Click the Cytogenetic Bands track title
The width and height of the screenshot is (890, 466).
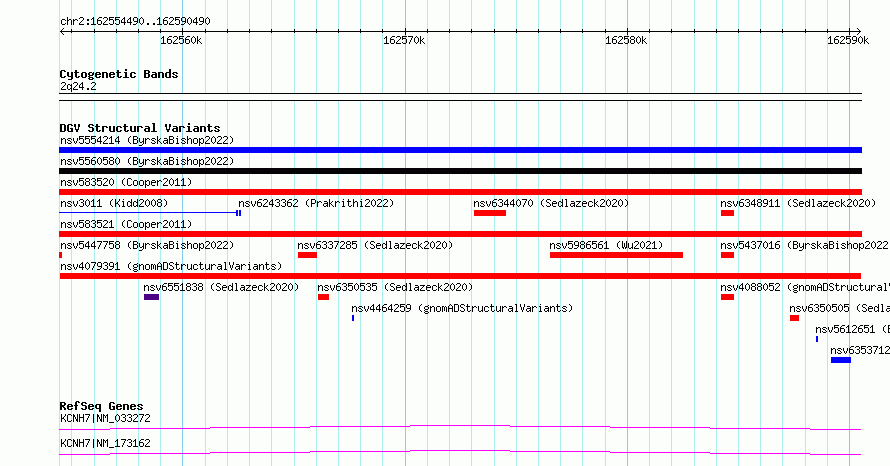pyautogui.click(x=119, y=74)
